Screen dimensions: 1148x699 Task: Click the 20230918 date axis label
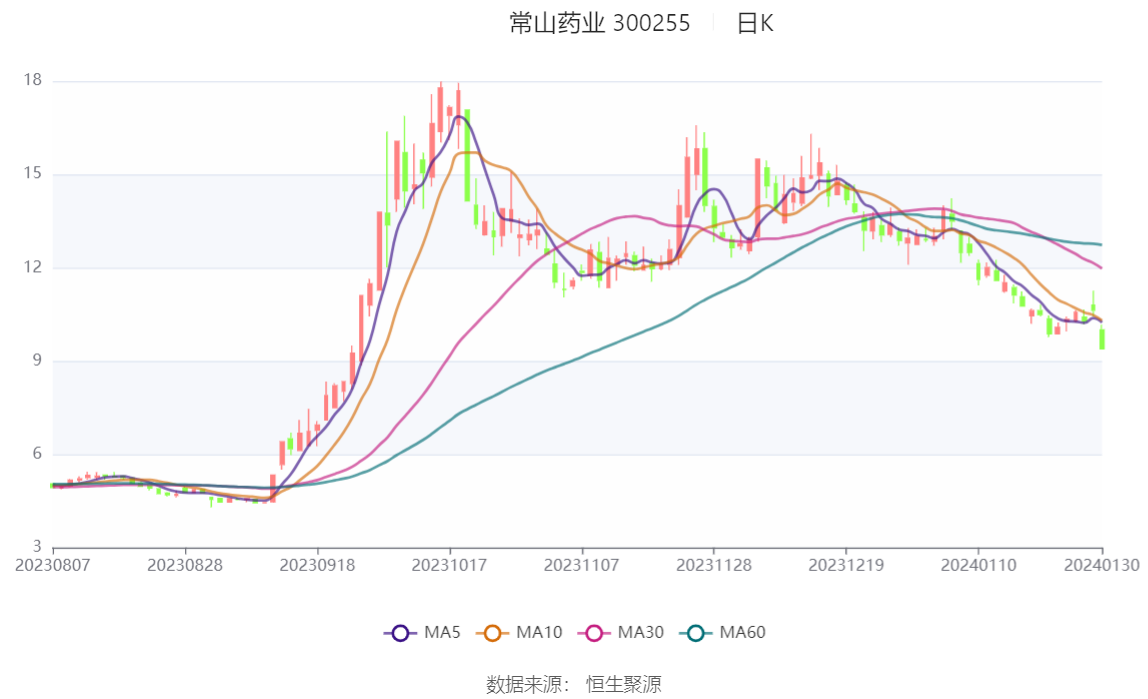click(317, 565)
